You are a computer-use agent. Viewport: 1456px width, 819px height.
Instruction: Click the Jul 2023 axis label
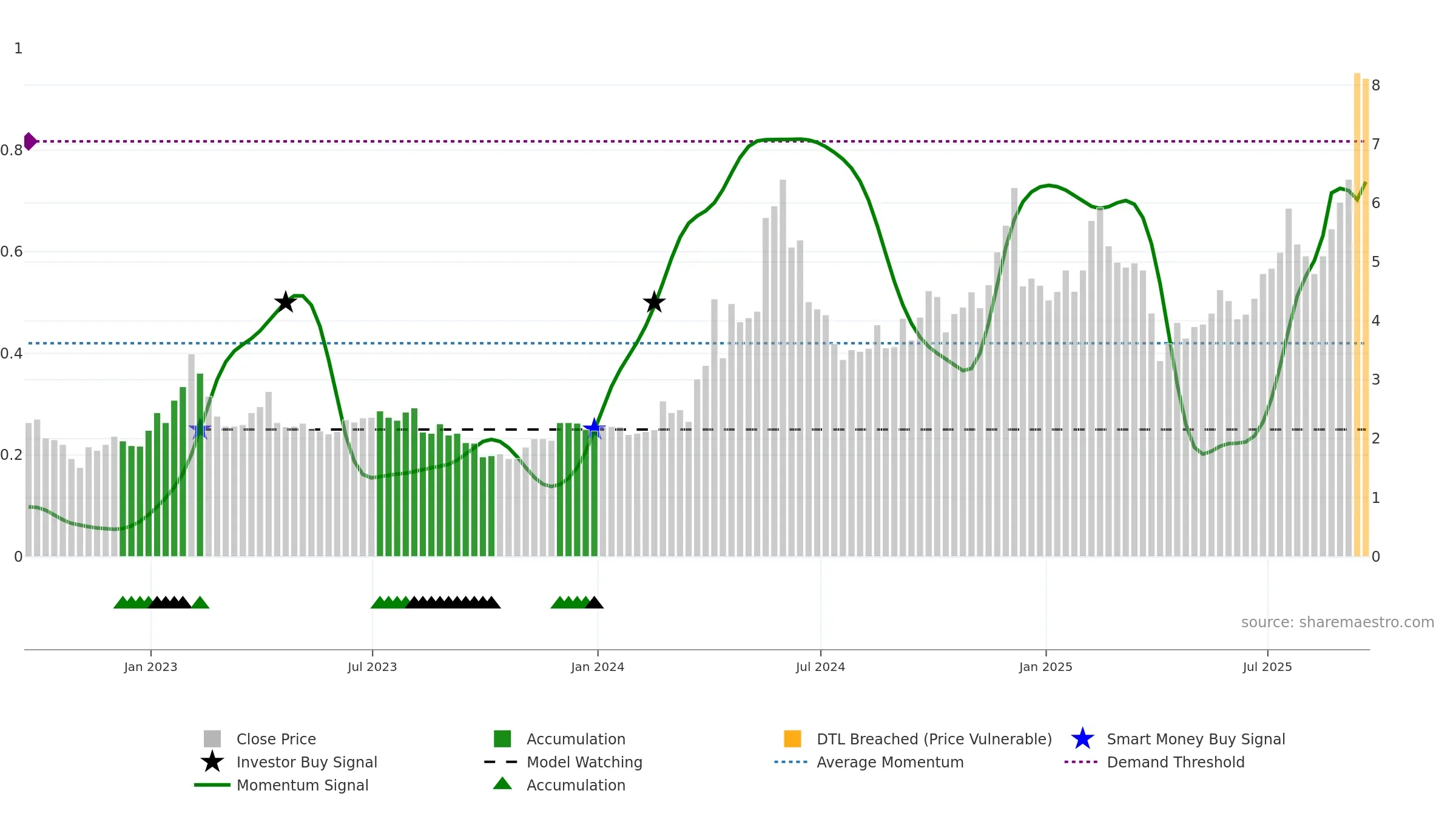pos(372,667)
